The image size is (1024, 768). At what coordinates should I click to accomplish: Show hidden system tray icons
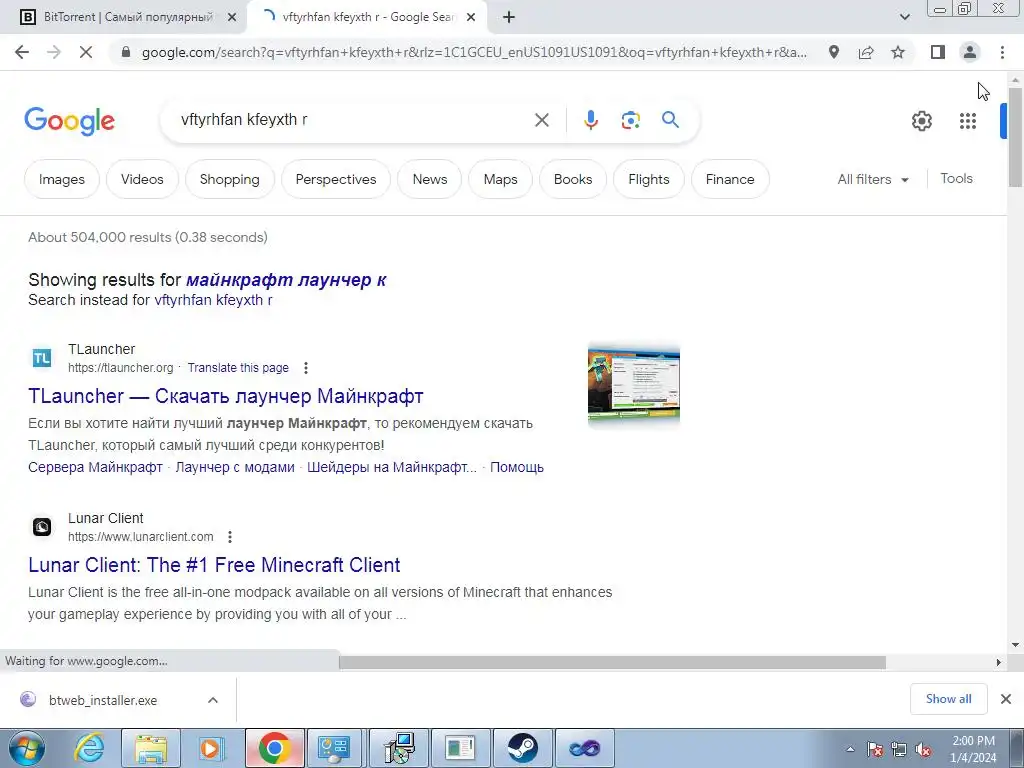pyautogui.click(x=850, y=749)
